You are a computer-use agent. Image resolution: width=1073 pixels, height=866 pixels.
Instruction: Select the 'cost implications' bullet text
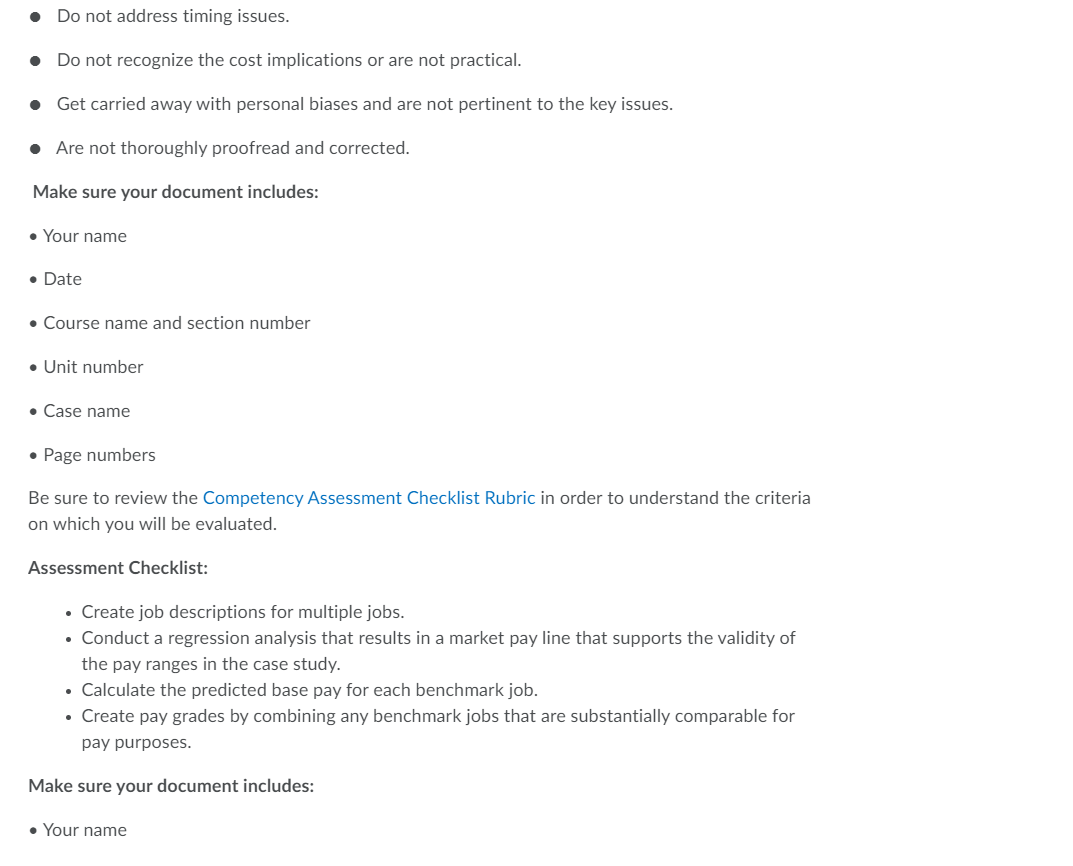click(x=288, y=60)
